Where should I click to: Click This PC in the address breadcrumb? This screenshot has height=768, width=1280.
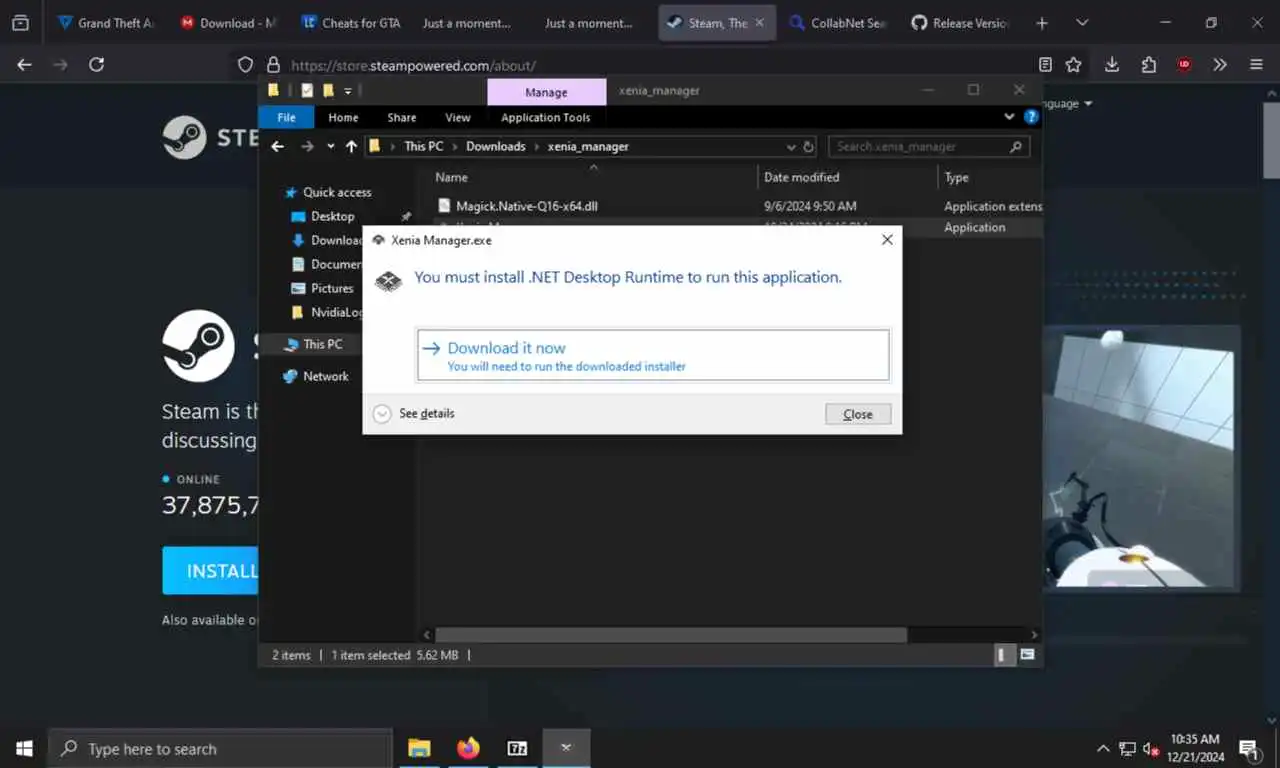pos(423,146)
